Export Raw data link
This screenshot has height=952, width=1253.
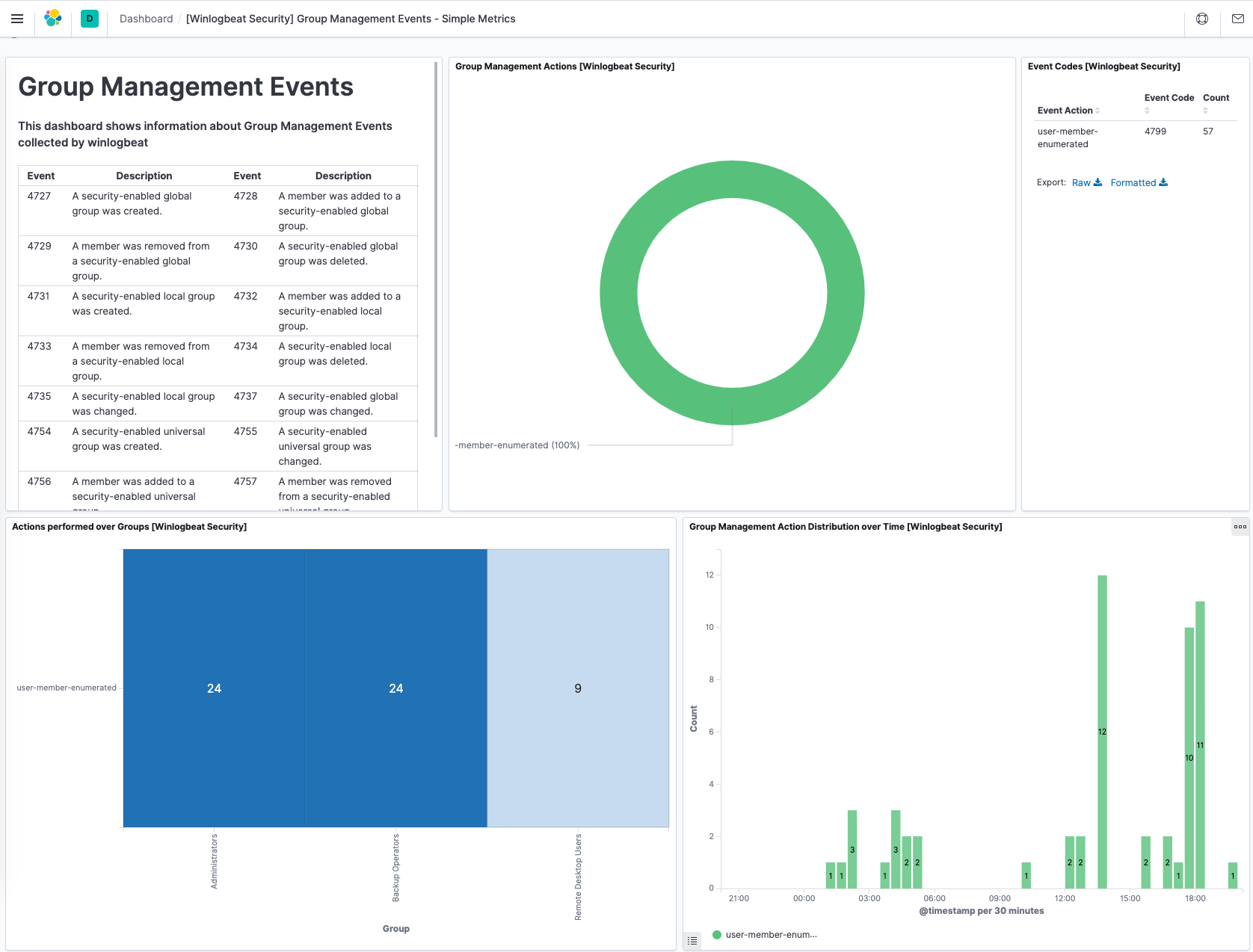tap(1081, 182)
